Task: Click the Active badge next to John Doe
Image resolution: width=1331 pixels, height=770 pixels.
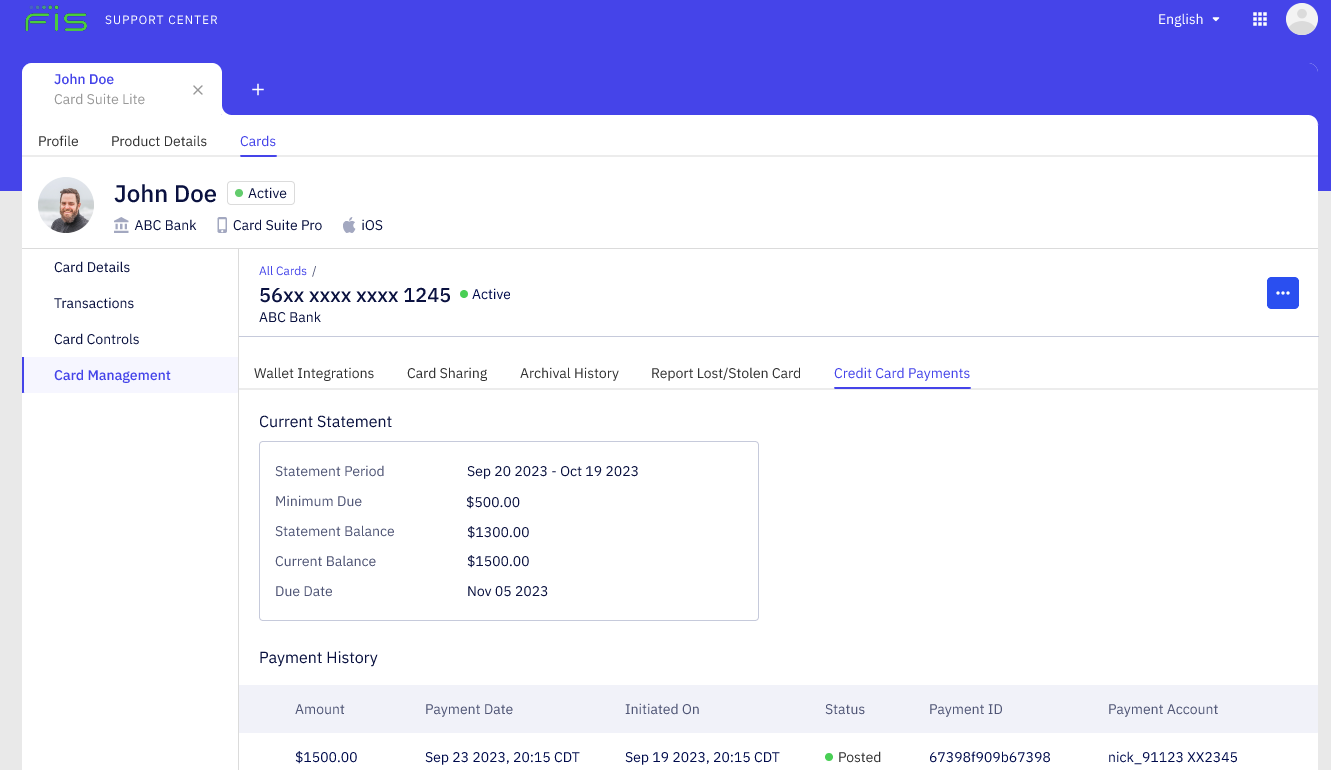Action: click(x=260, y=193)
